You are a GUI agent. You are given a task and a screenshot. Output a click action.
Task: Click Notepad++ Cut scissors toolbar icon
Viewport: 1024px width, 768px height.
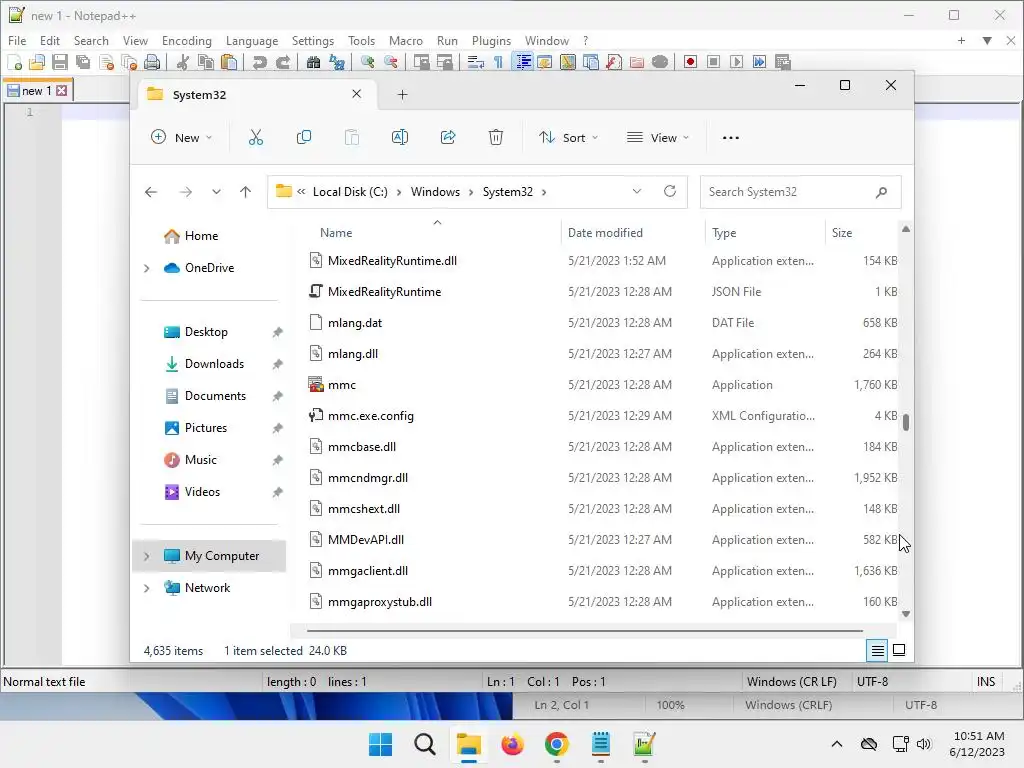point(183,62)
